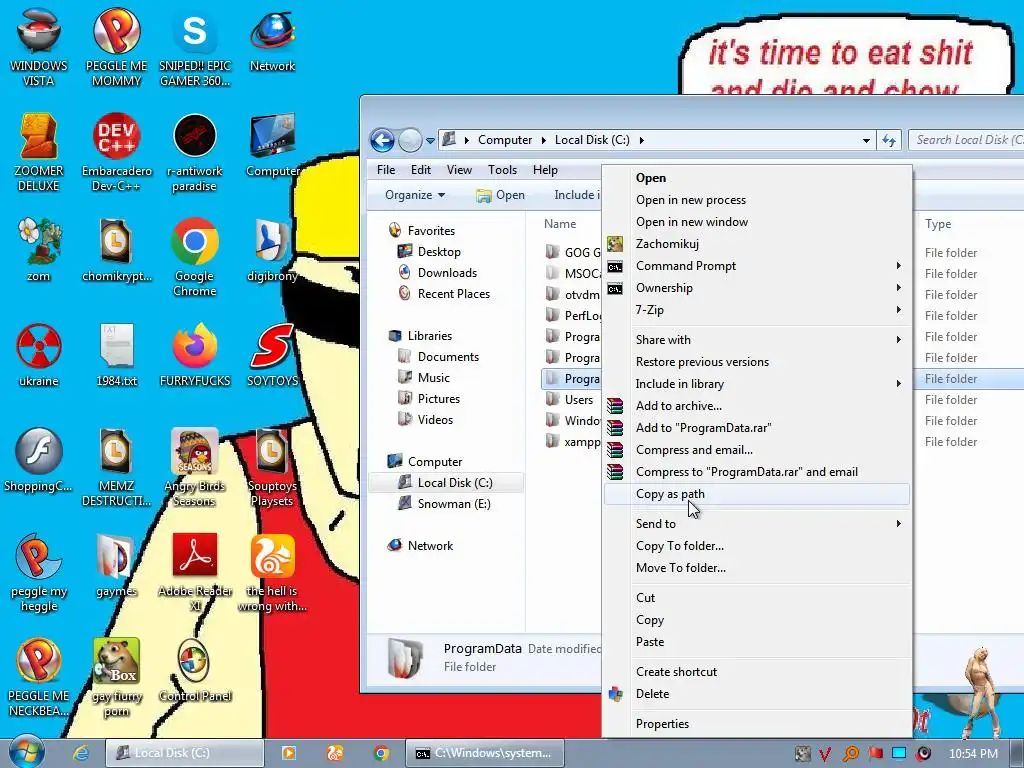This screenshot has width=1024, height=768.
Task: Choose Zachomikuj in context menu
Action: click(758, 244)
